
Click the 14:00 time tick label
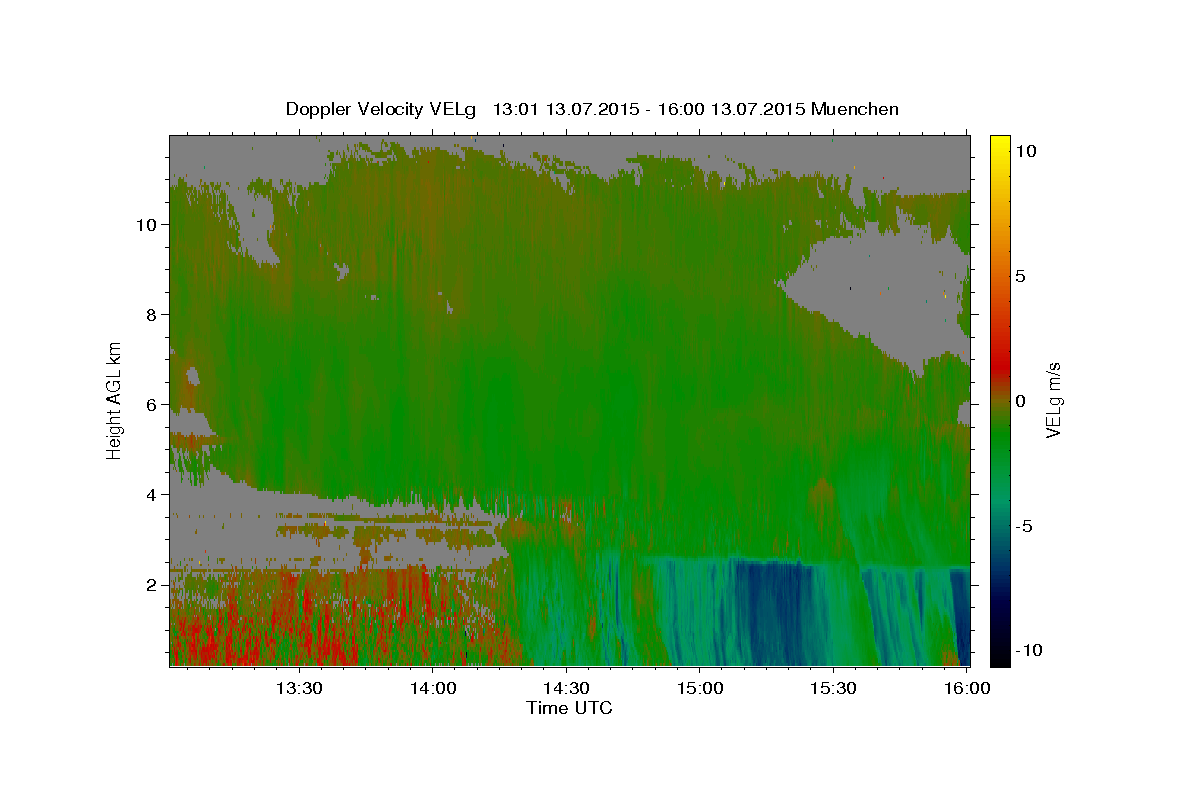434,688
